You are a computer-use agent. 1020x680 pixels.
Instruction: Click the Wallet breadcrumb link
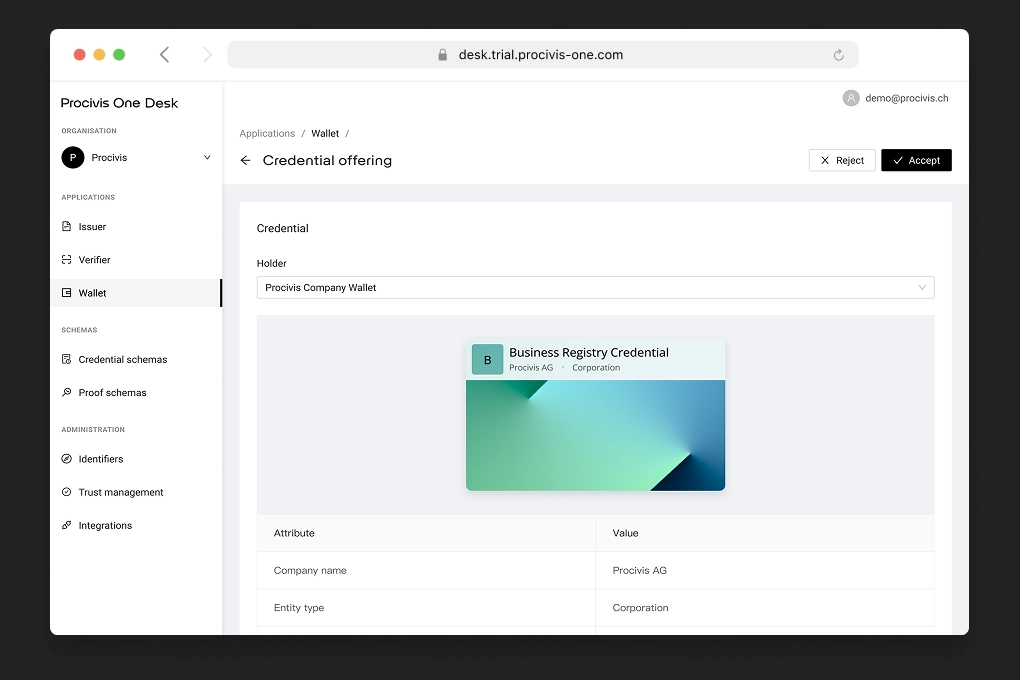click(325, 133)
